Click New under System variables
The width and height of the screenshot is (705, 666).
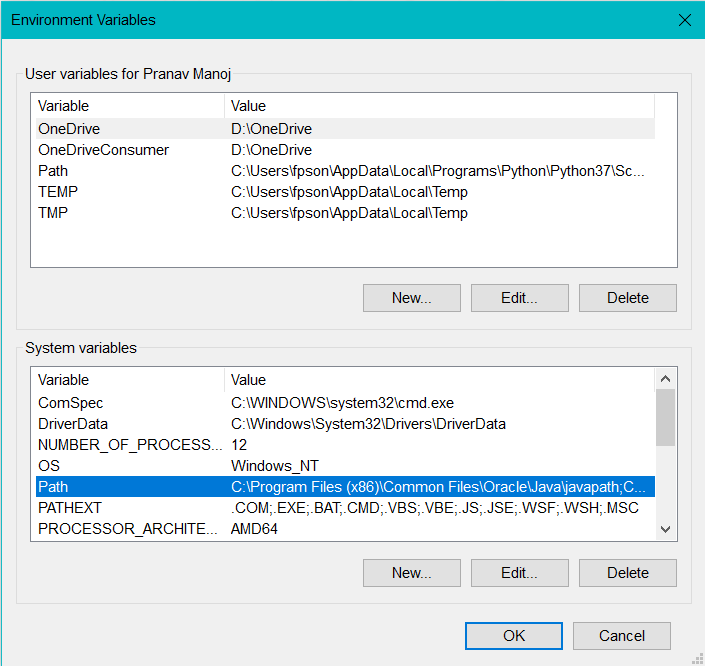click(411, 573)
